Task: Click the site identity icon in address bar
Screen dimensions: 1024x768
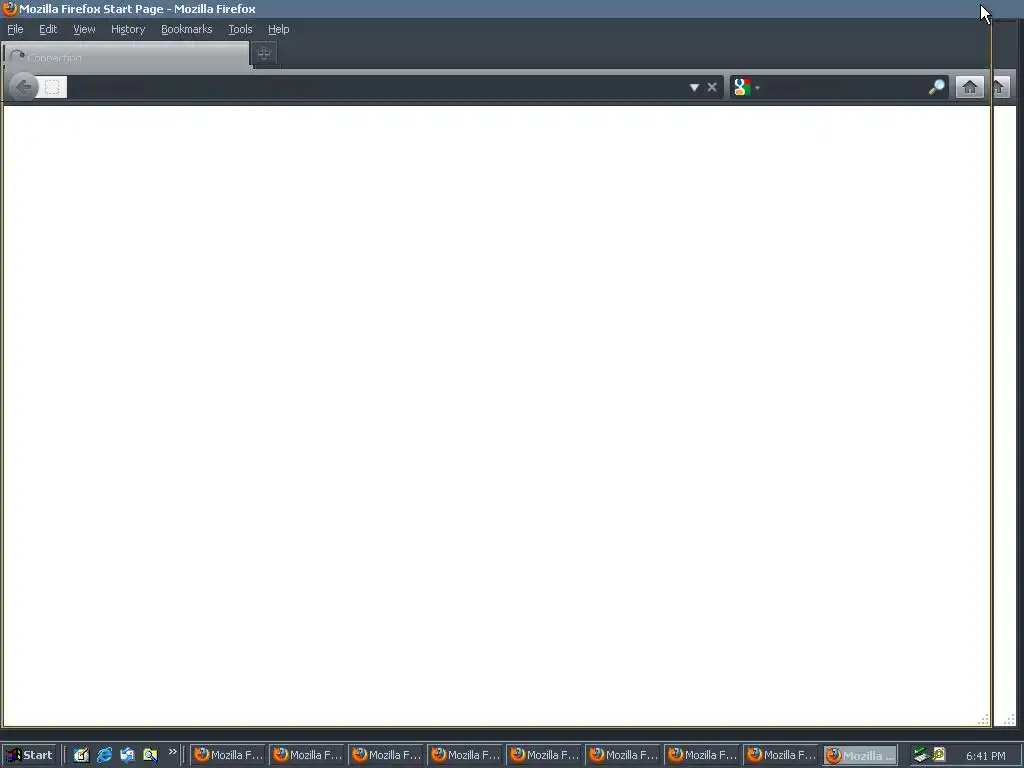Action: pyautogui.click(x=52, y=87)
